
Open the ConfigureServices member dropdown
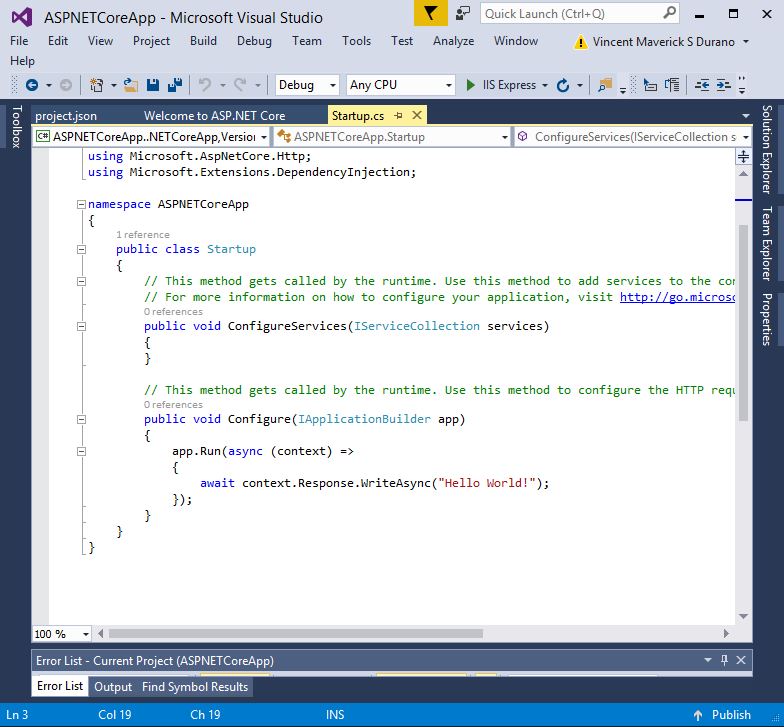633,136
